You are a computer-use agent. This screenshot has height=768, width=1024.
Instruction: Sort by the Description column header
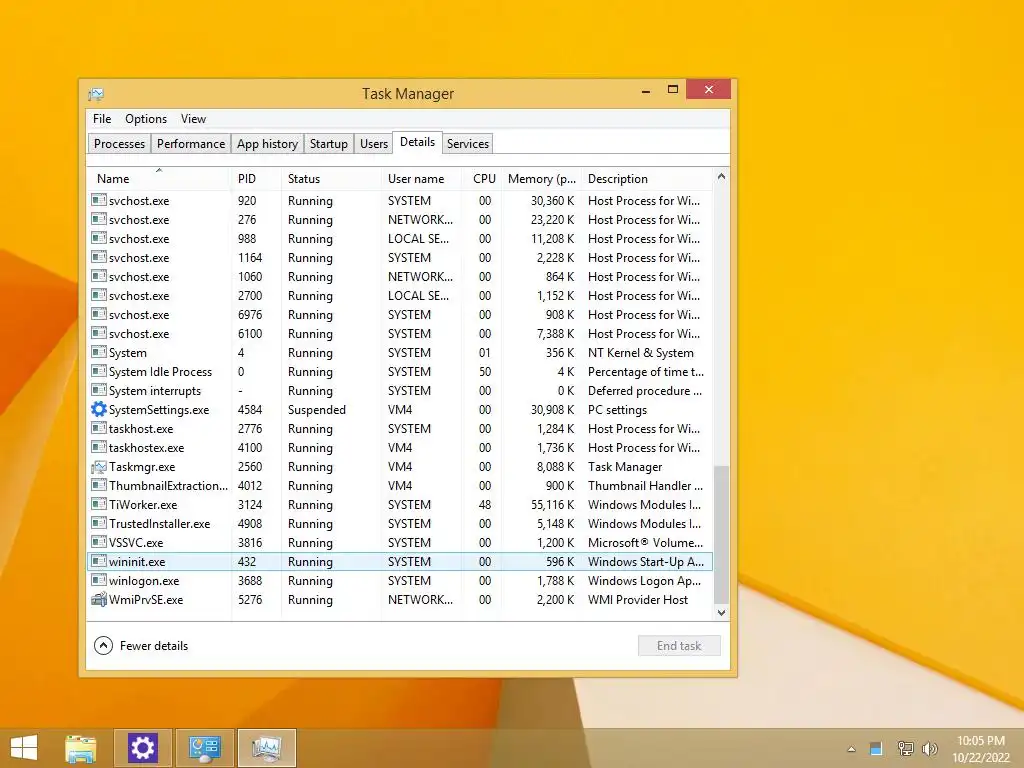tap(647, 178)
